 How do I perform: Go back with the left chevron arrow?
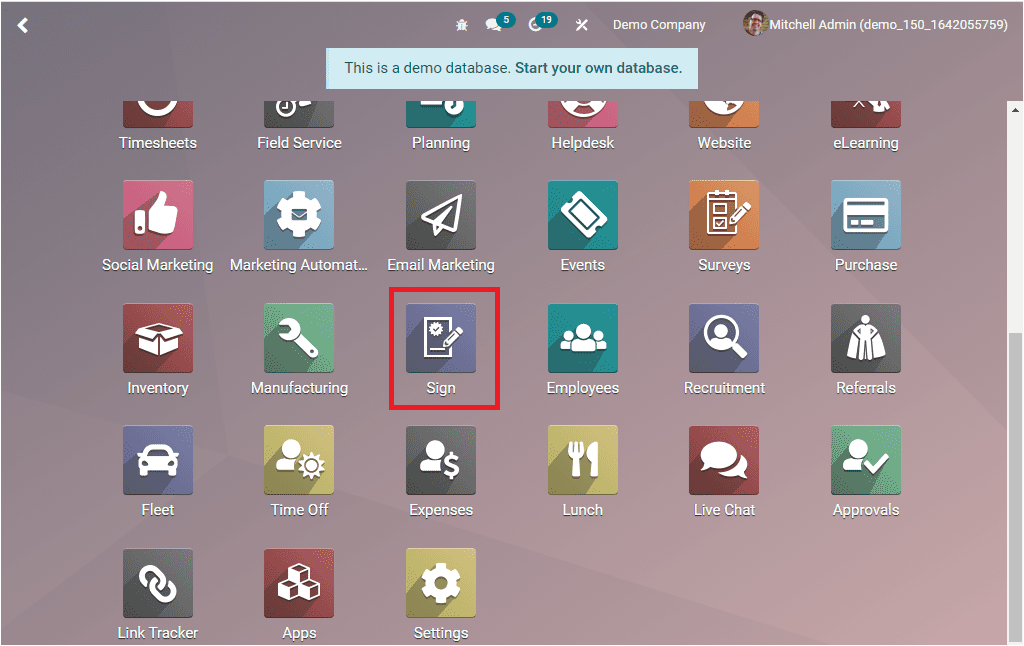coord(23,25)
